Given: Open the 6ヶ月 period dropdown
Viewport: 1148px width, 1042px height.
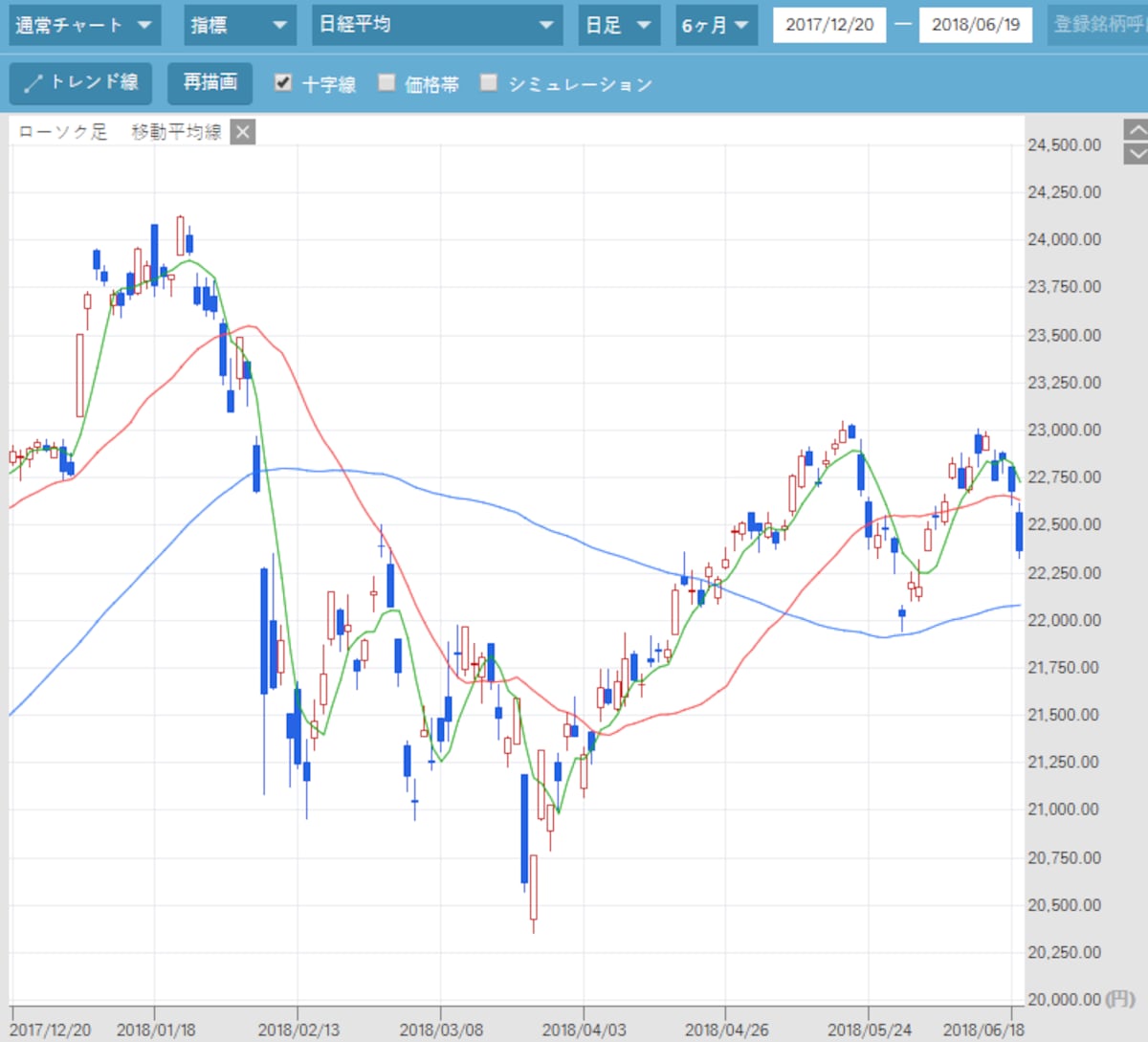Looking at the screenshot, I should [717, 25].
